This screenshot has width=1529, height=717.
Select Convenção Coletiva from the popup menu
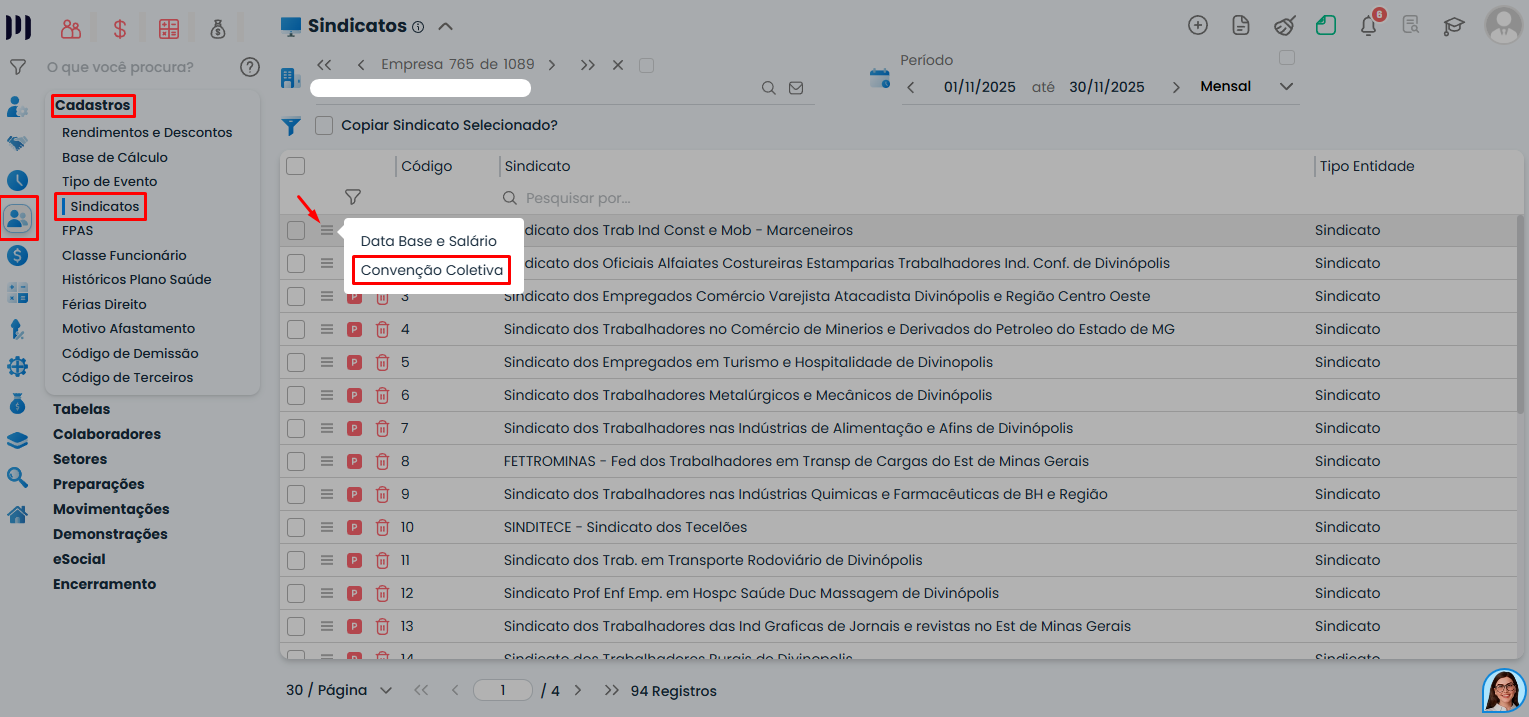(431, 270)
